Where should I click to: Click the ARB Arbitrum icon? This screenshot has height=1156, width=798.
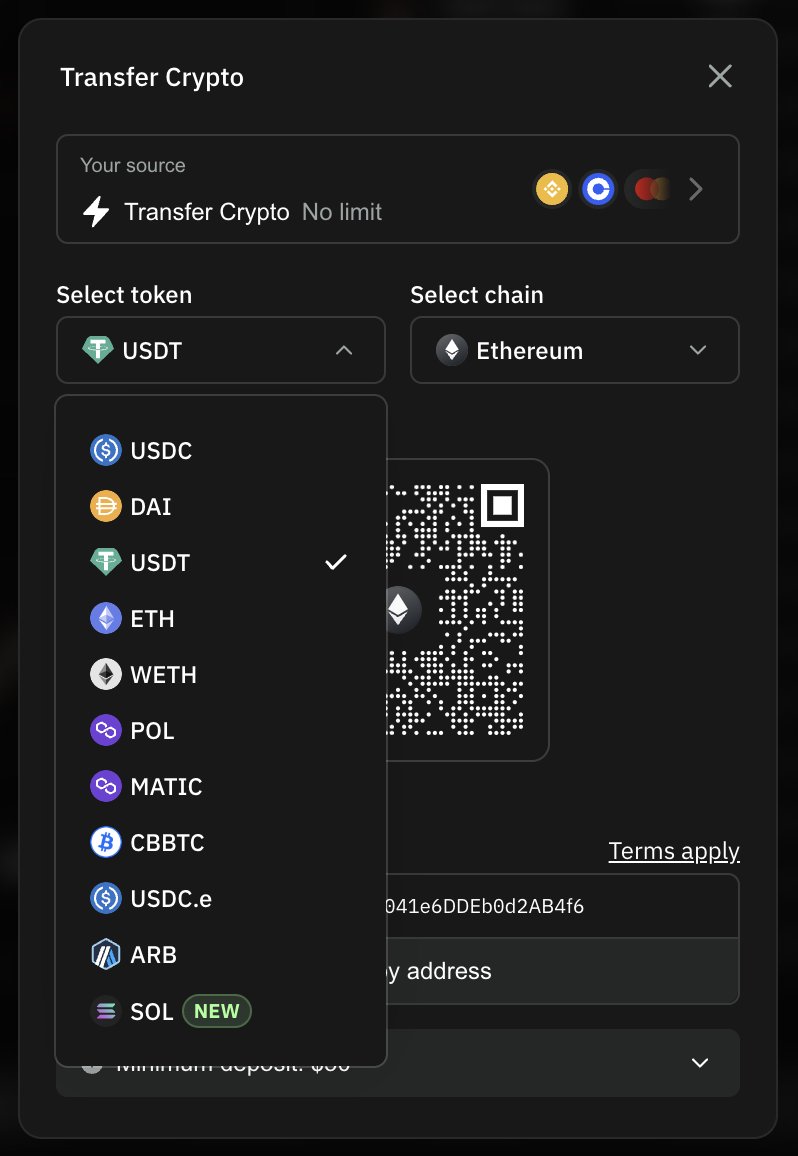coord(105,955)
